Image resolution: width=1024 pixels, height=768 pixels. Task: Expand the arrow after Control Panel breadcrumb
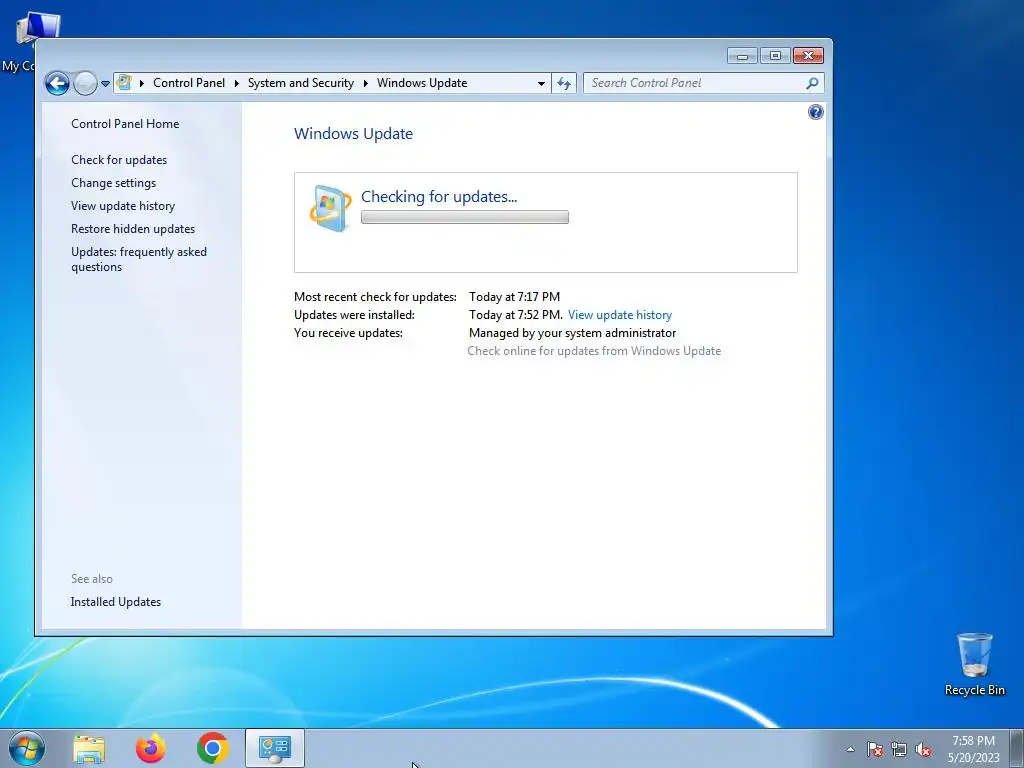pos(236,83)
